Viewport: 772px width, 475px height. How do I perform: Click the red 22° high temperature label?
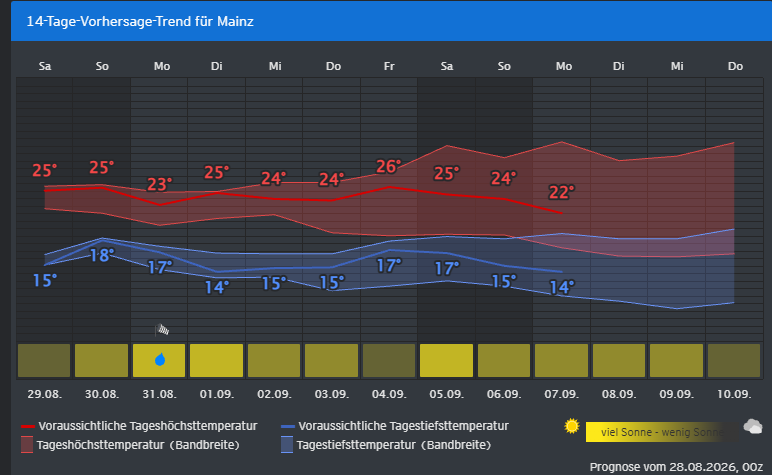point(562,192)
